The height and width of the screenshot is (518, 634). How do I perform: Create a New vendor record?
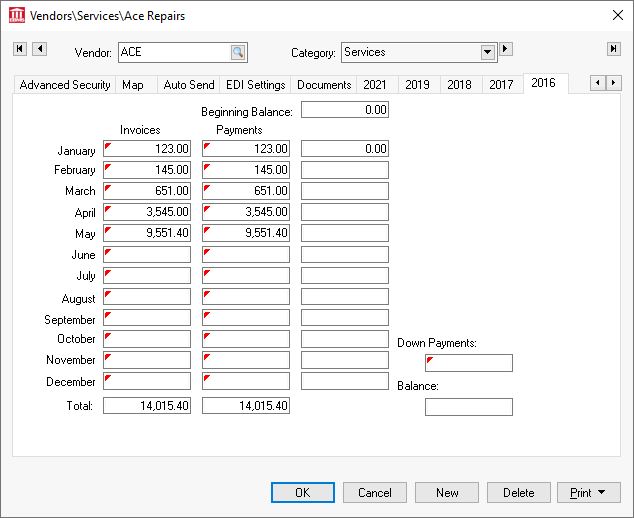click(x=447, y=493)
